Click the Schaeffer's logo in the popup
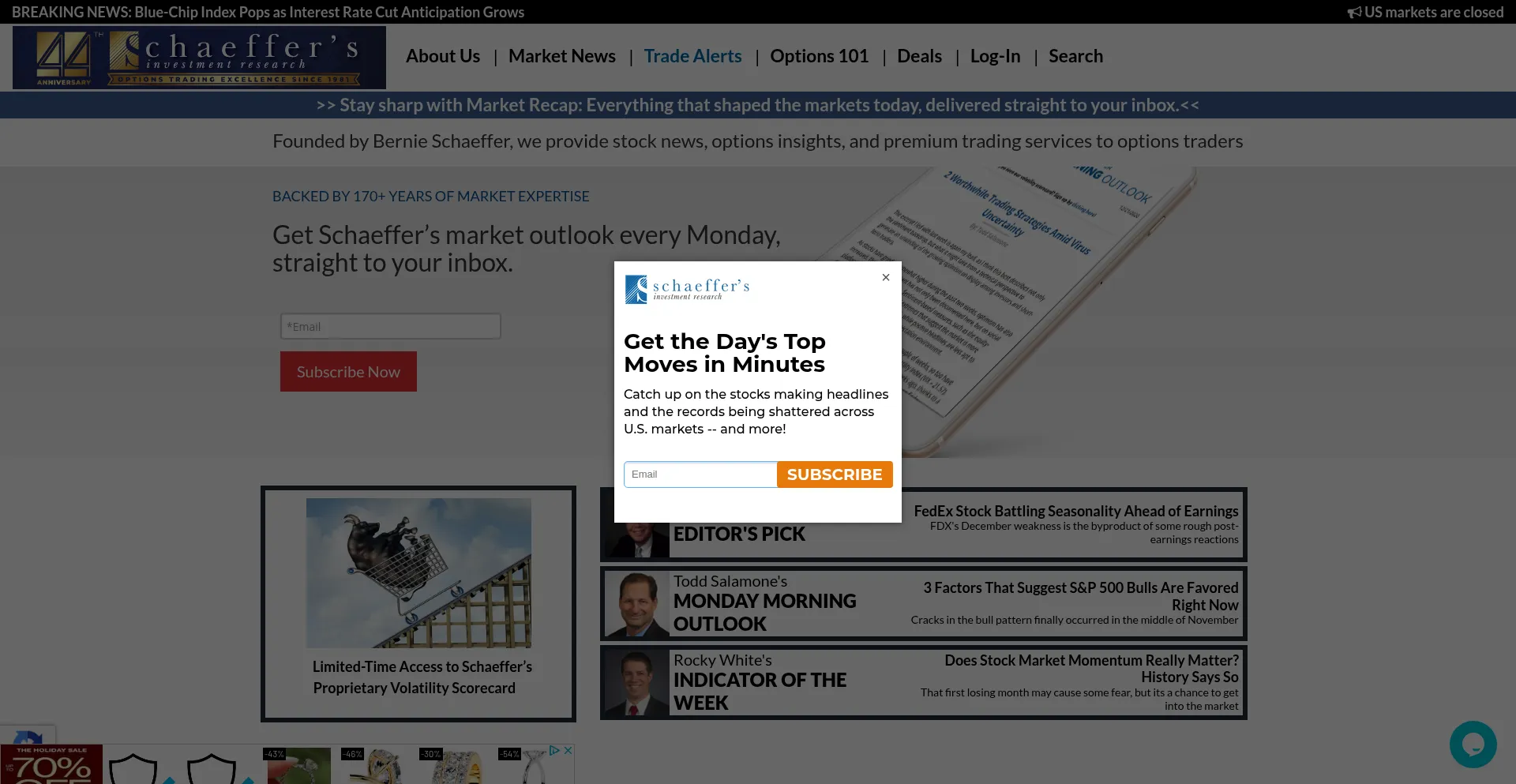The width and height of the screenshot is (1516, 784). (x=687, y=289)
